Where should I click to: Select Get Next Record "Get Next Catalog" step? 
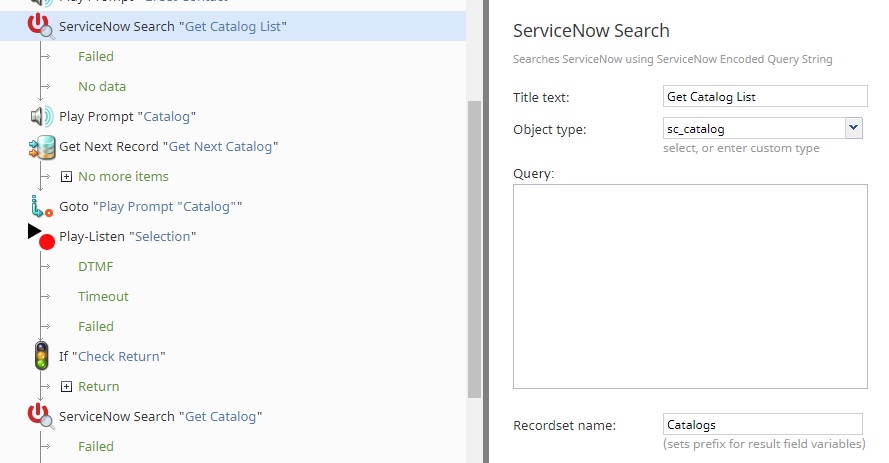(x=168, y=147)
